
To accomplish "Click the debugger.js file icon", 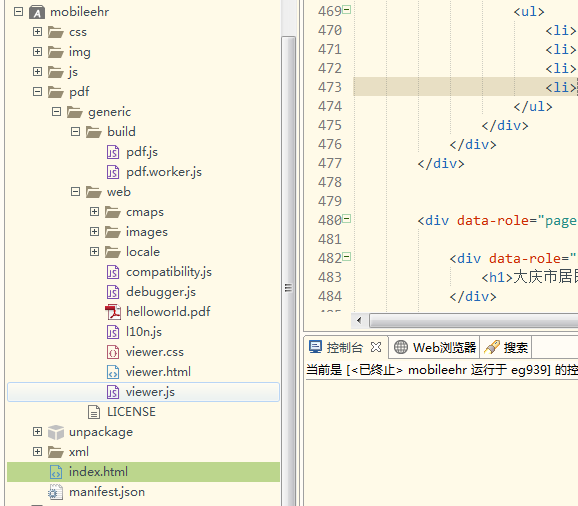I will [x=113, y=292].
